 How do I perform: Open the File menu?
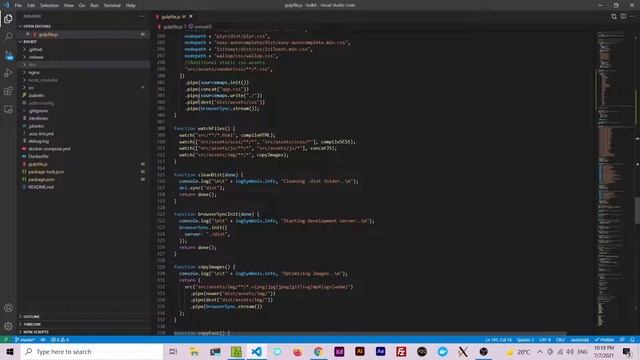18,5
